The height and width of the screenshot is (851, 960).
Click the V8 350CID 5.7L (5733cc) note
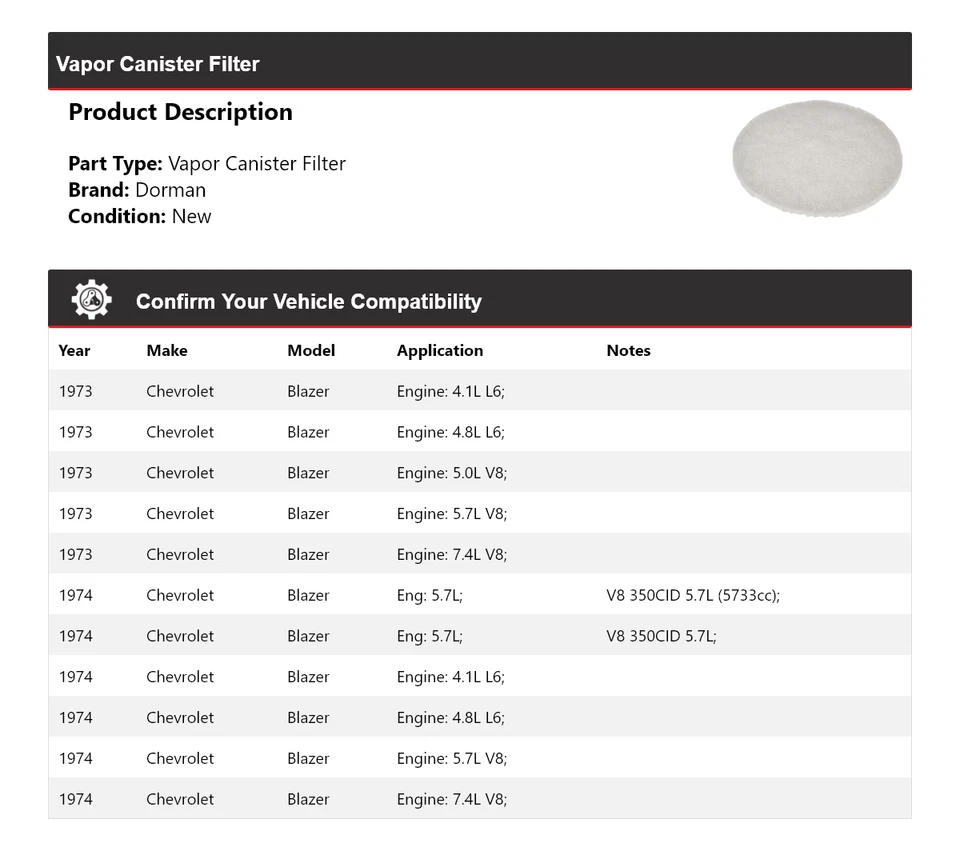coord(693,595)
